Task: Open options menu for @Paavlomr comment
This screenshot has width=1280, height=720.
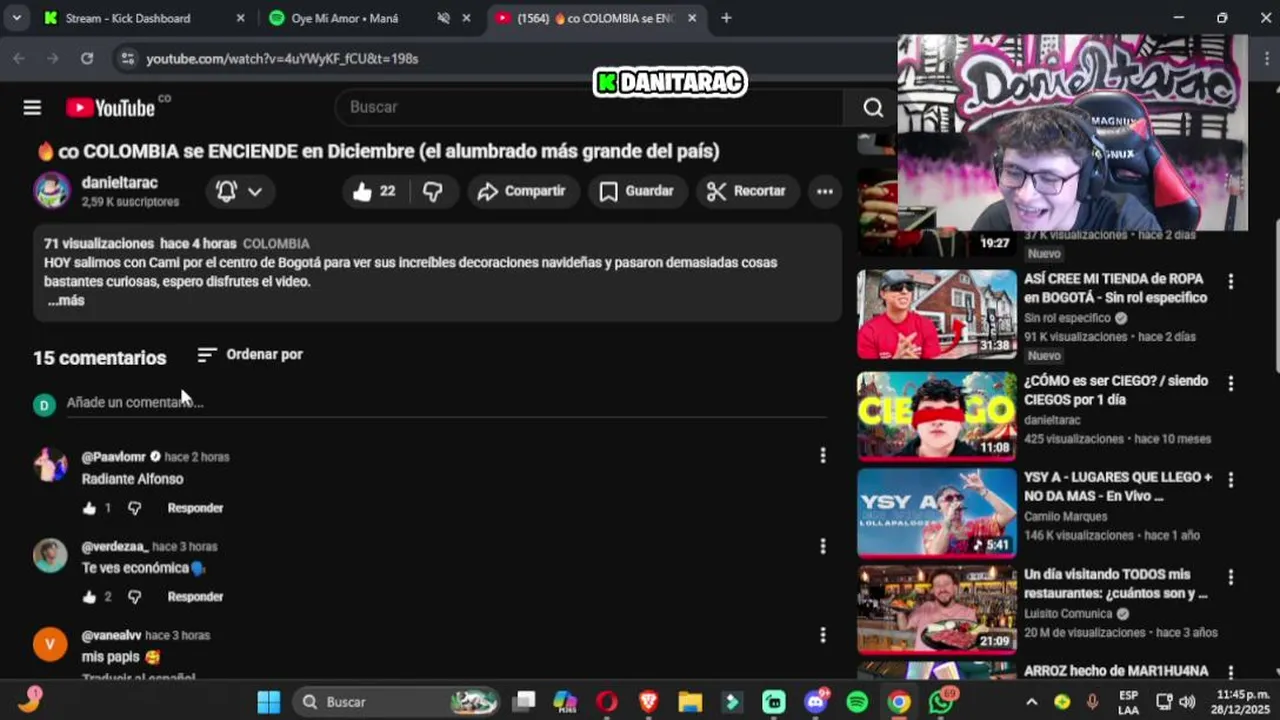Action: (x=823, y=456)
